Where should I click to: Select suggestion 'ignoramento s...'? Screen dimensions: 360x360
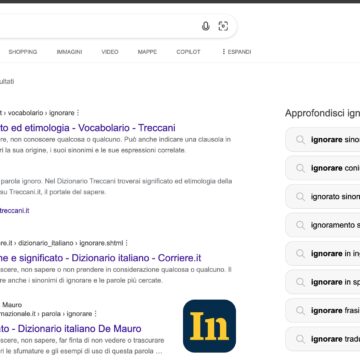point(323,225)
